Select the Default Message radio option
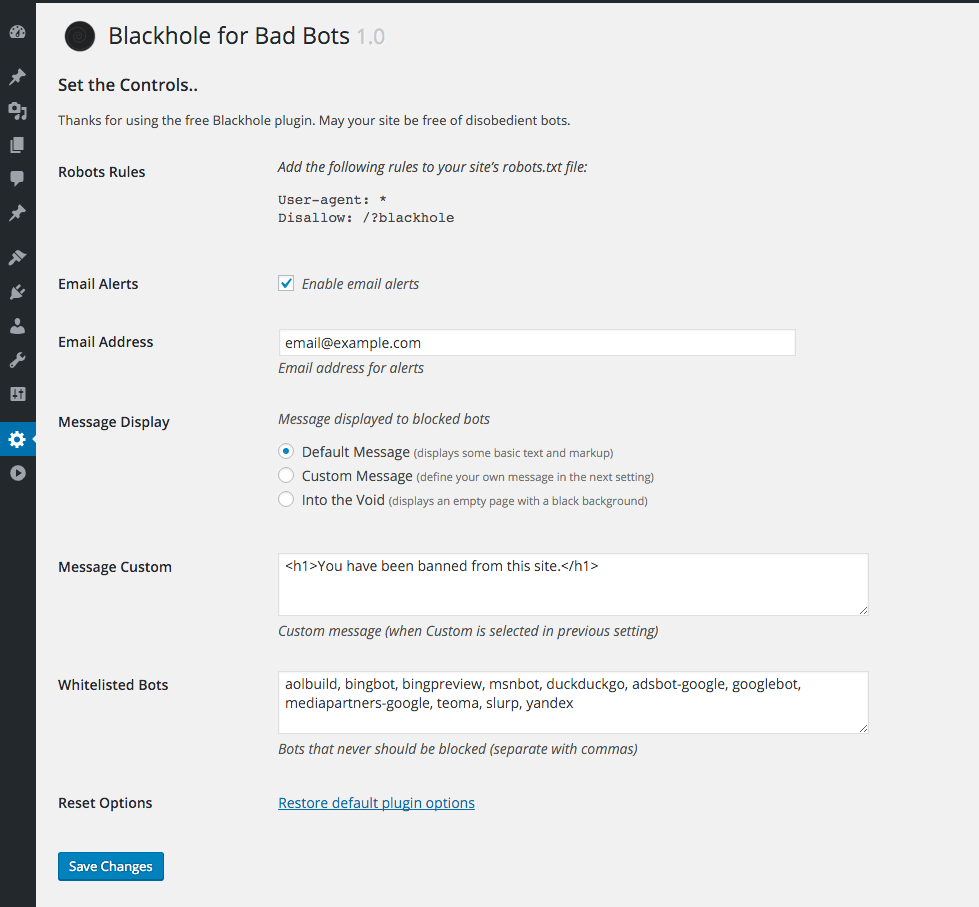 [286, 452]
